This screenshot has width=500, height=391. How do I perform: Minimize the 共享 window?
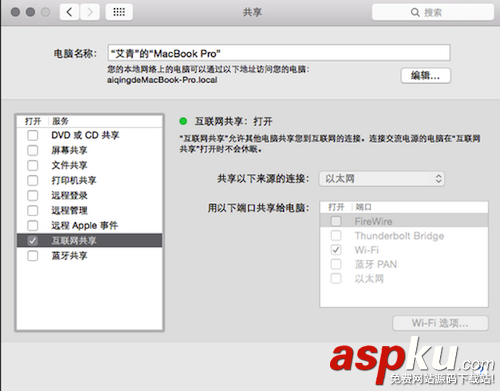(x=30, y=12)
